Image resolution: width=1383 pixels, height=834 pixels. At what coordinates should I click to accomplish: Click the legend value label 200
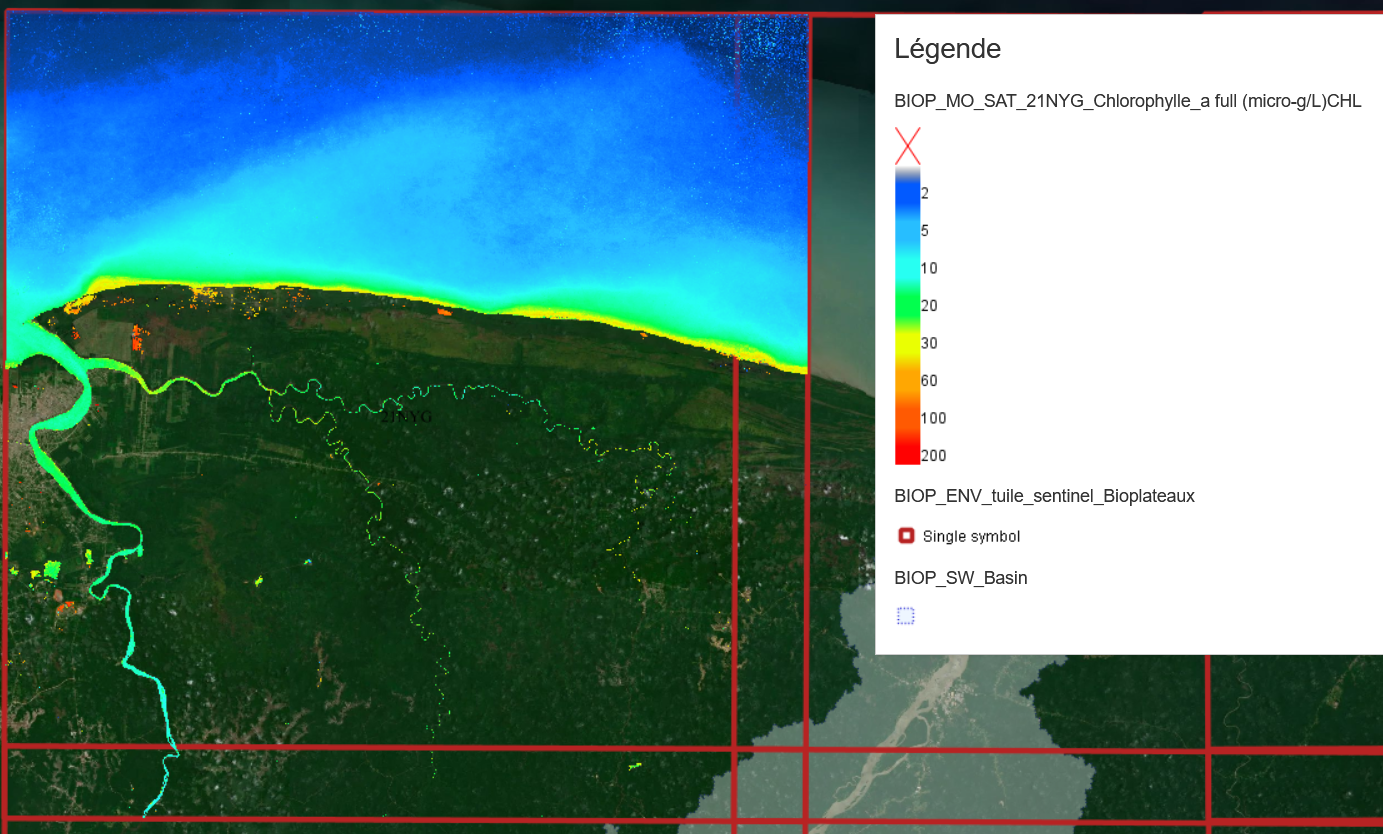(x=933, y=456)
